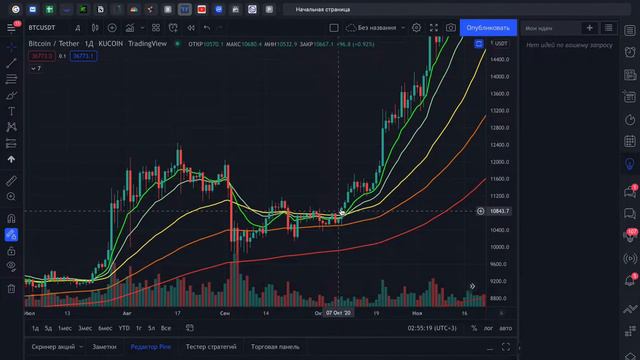The width and height of the screenshot is (640, 360).
Task: Open the alerts alarm clock panel
Action: pos(630,52)
